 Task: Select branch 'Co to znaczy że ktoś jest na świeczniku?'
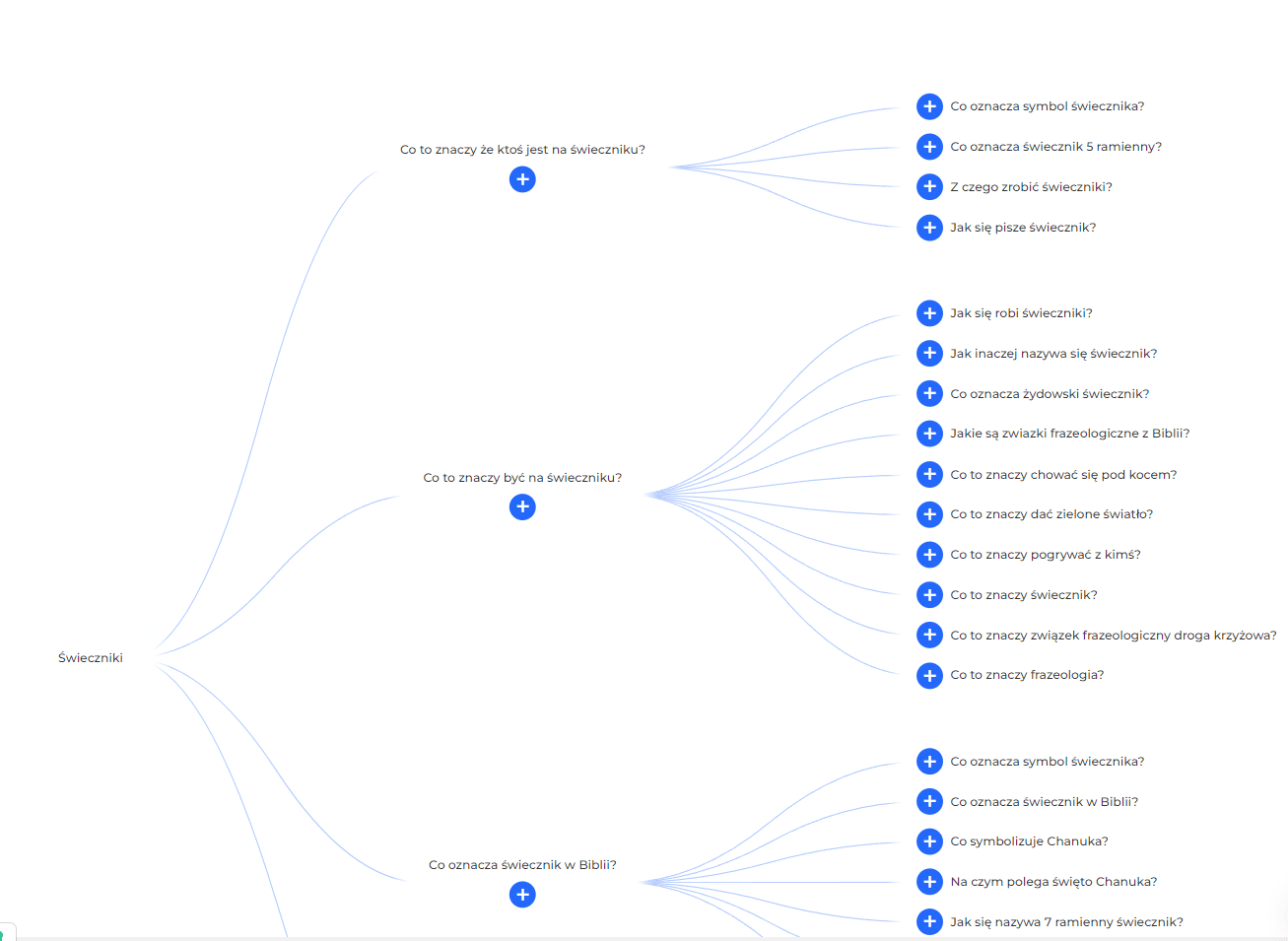point(522,150)
